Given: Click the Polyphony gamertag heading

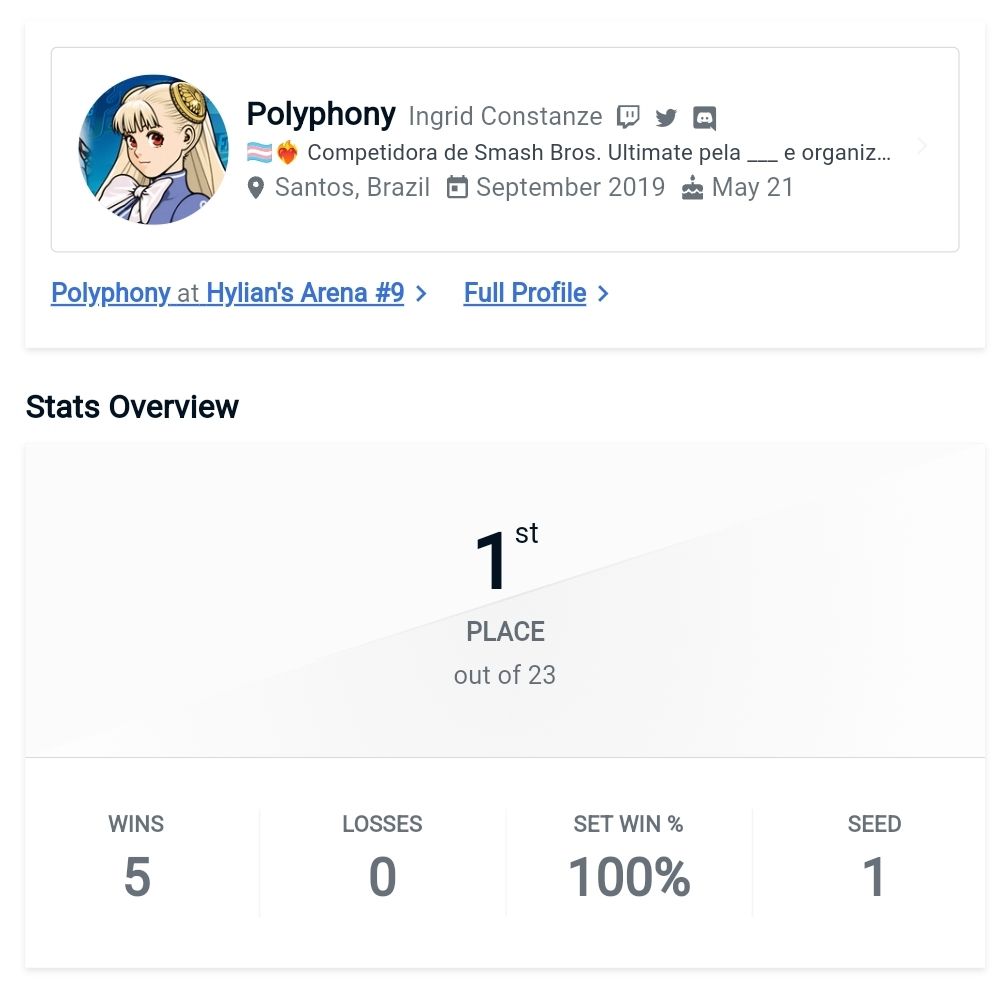Looking at the screenshot, I should point(321,114).
